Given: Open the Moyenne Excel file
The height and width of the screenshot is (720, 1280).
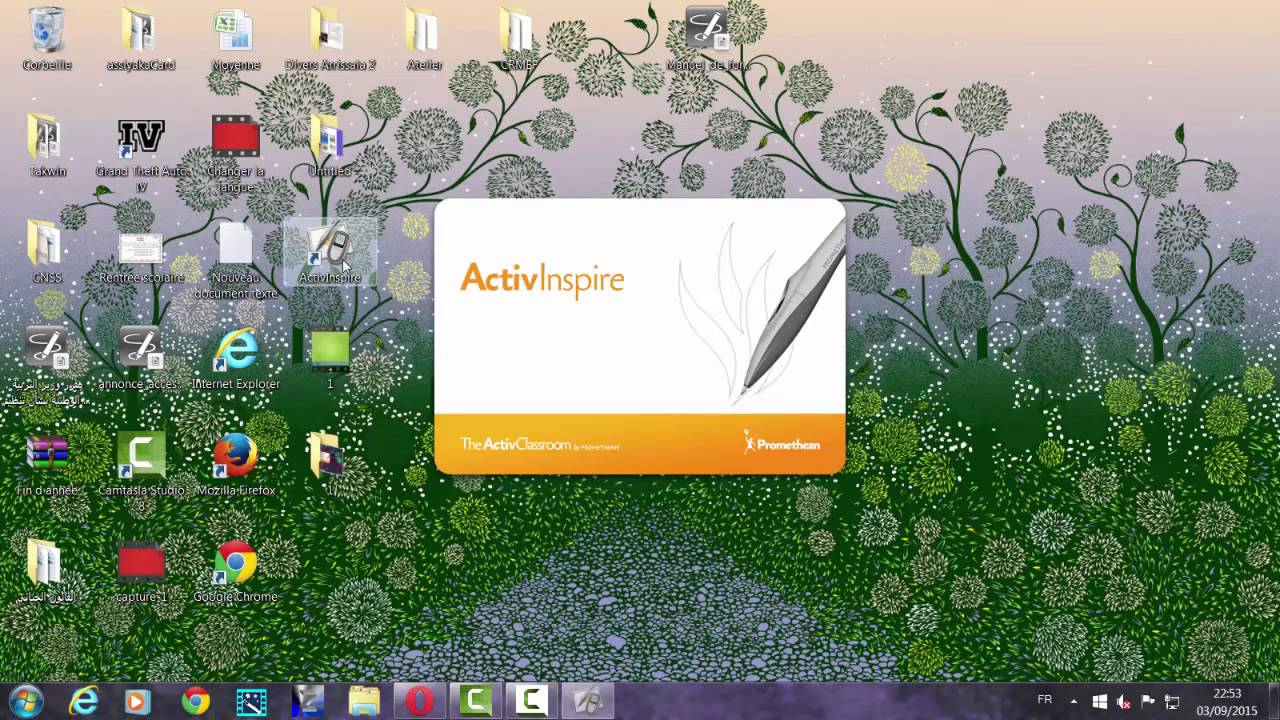Looking at the screenshot, I should click(236, 38).
